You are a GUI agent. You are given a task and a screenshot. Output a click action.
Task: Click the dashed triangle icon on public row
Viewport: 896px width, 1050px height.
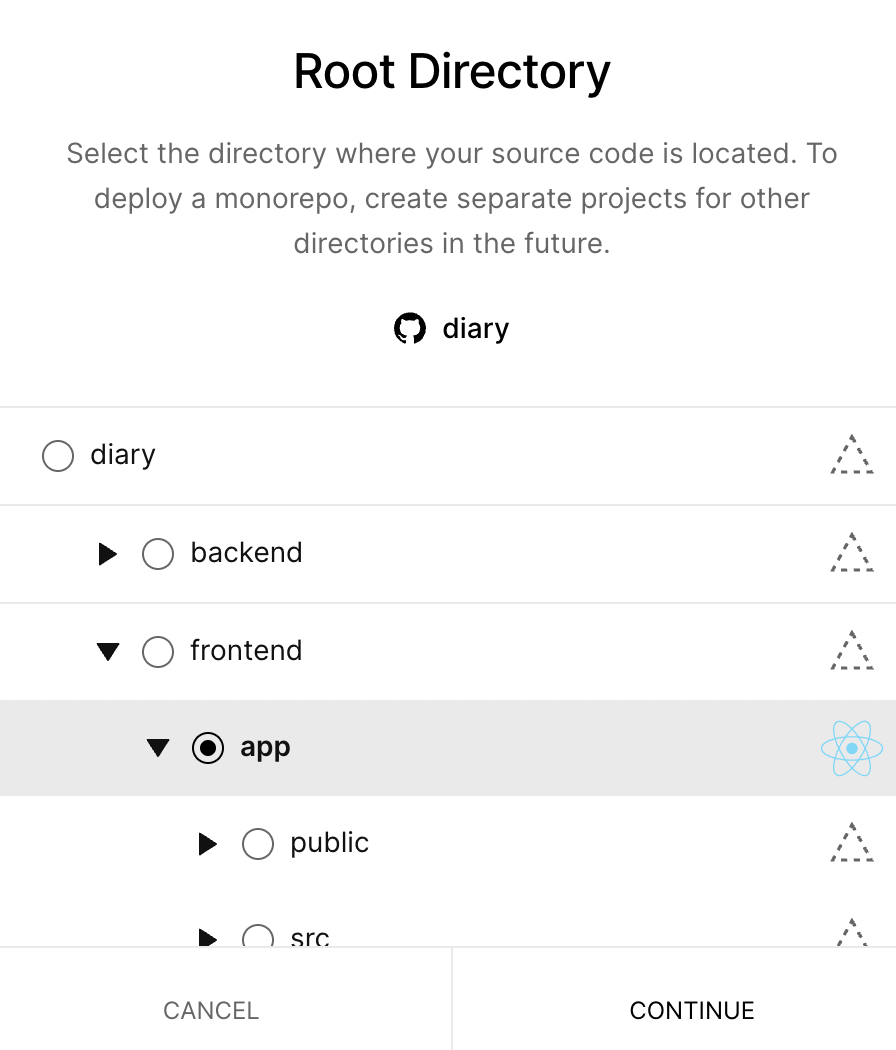point(852,842)
